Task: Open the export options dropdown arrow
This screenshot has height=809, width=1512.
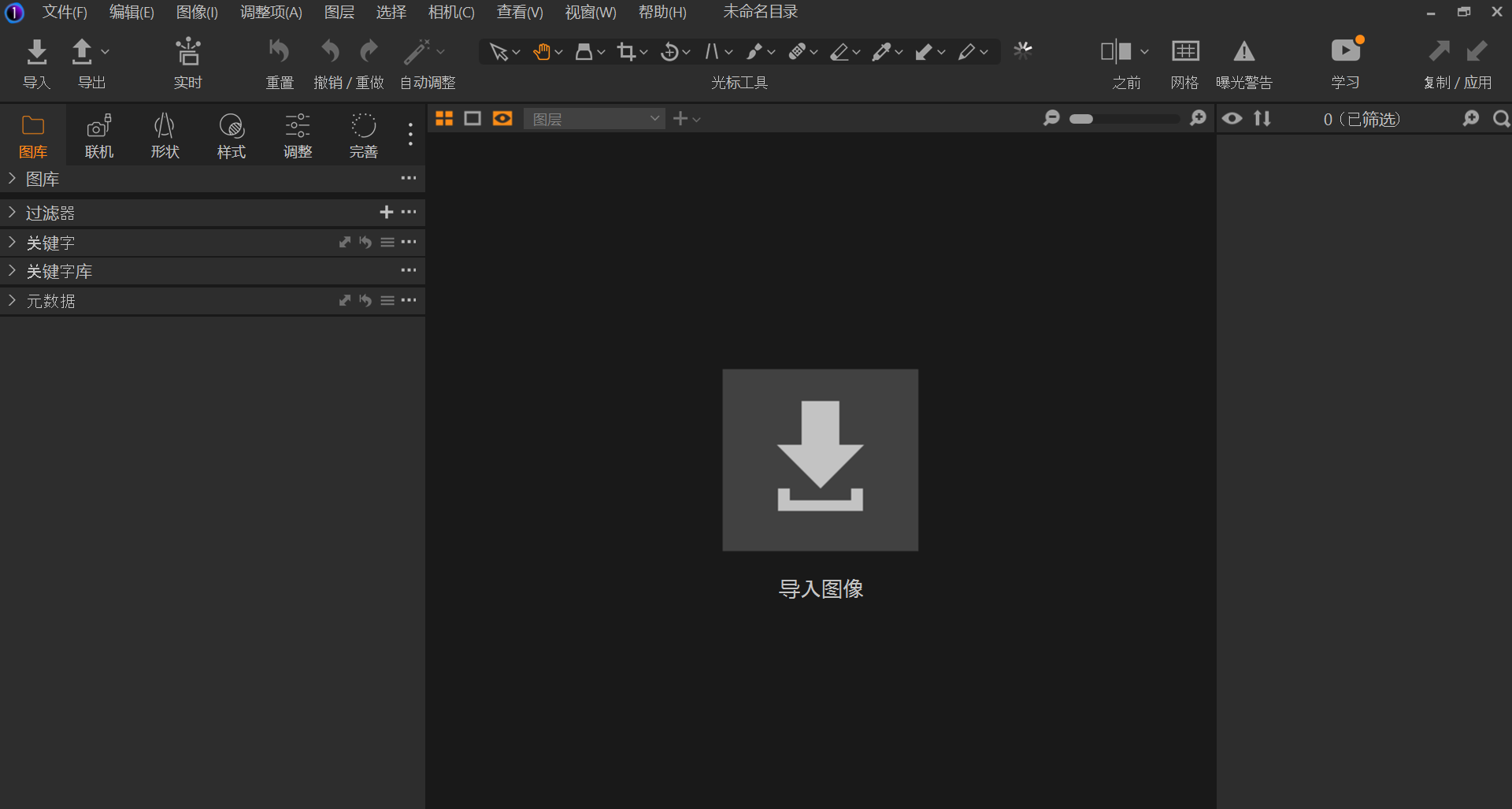Action: click(105, 52)
